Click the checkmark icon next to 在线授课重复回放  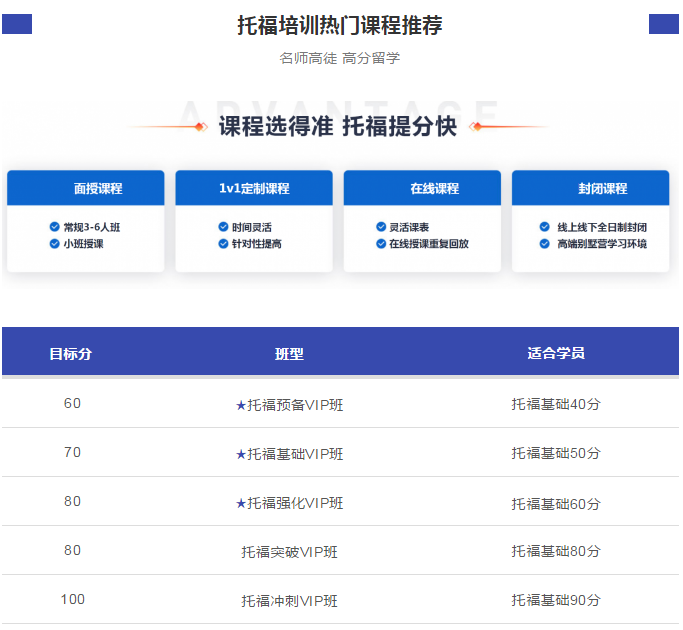click(x=380, y=243)
